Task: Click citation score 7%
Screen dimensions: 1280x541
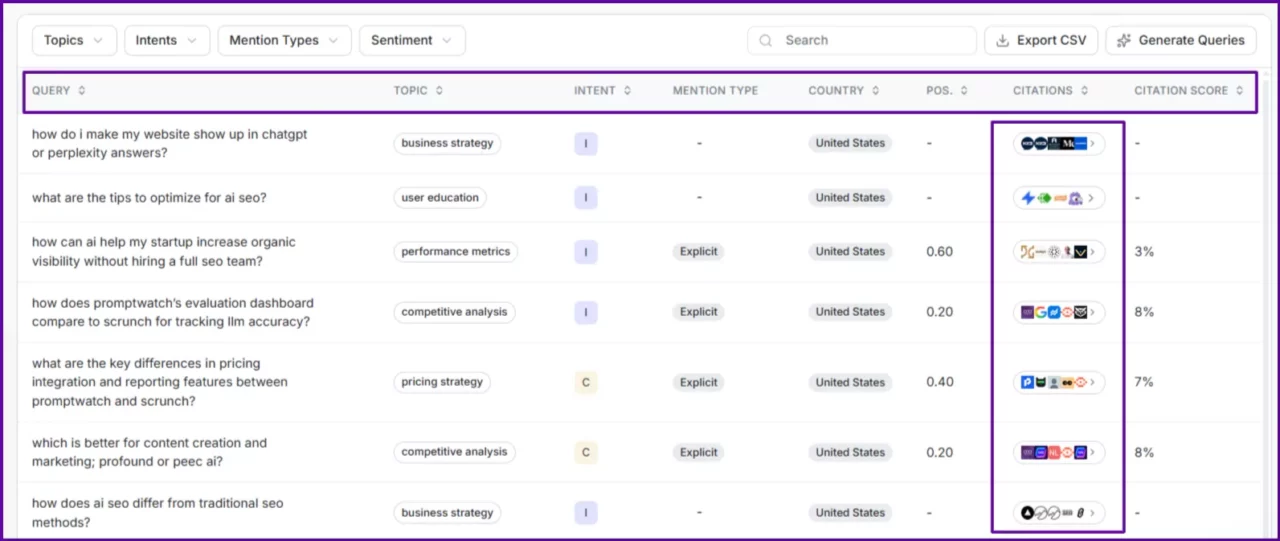Action: (x=1144, y=382)
